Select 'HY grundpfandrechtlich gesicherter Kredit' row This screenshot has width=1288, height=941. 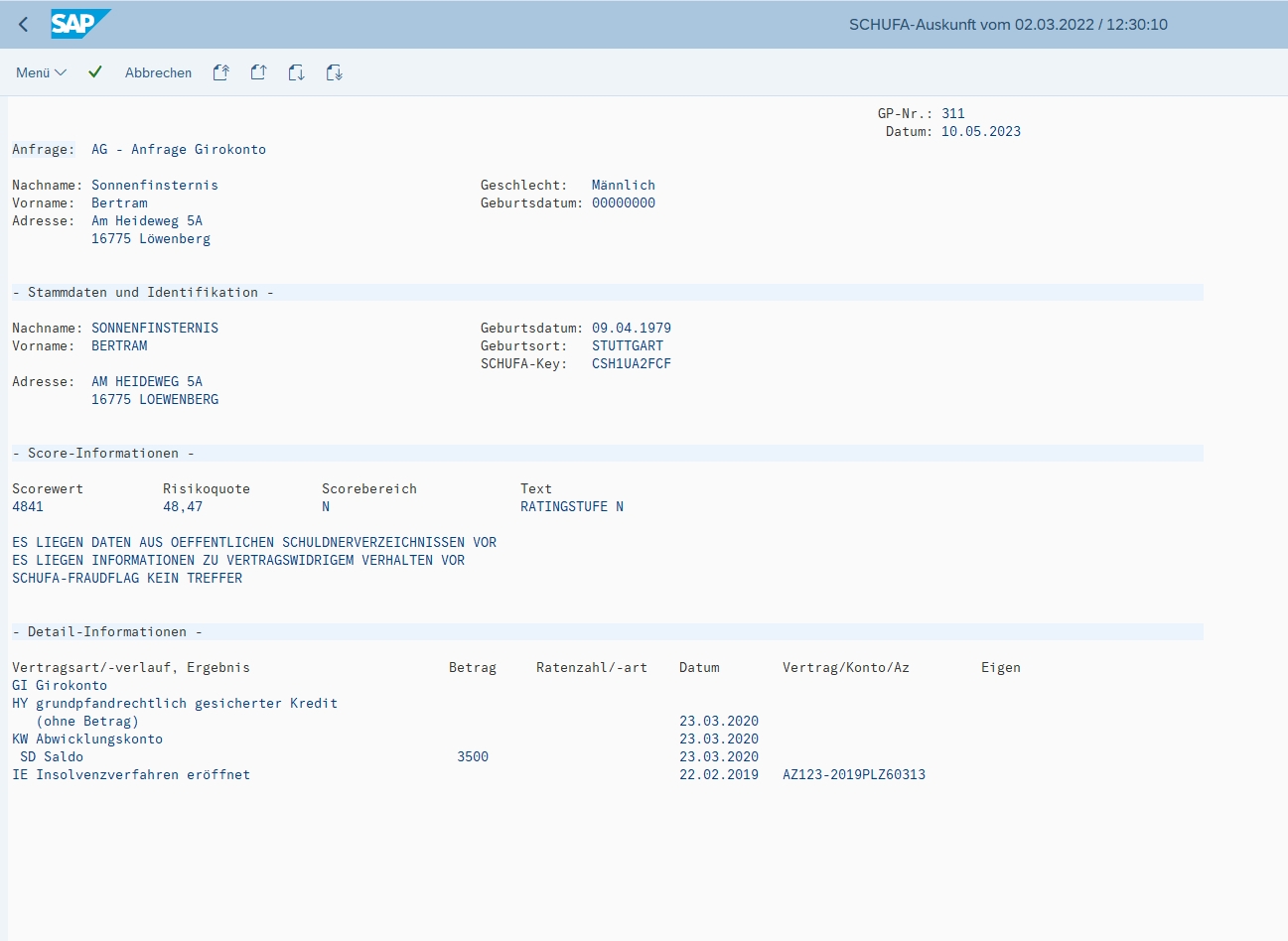click(175, 703)
